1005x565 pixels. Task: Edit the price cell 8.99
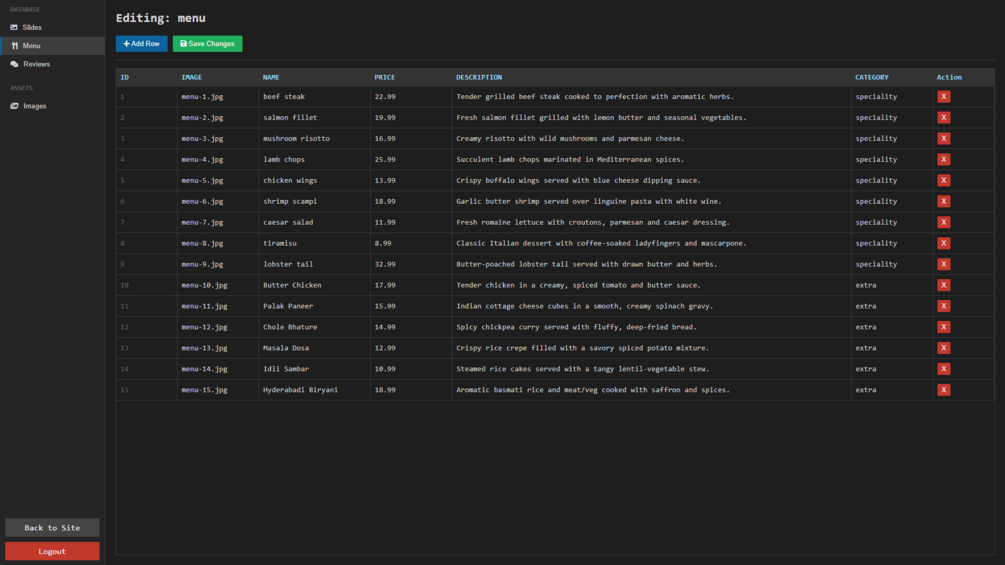pos(411,243)
